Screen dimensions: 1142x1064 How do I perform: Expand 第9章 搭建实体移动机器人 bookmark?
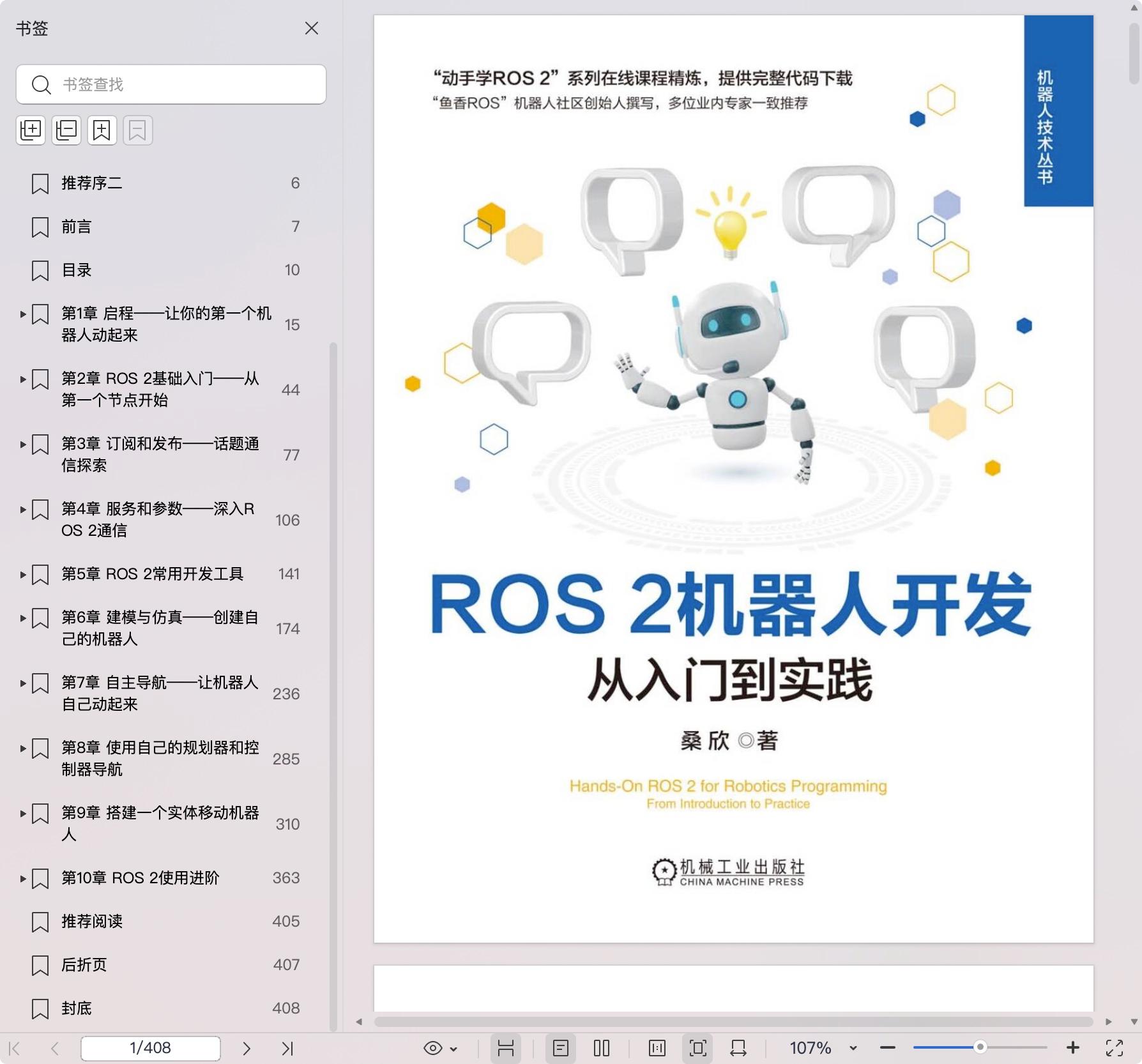(x=23, y=814)
